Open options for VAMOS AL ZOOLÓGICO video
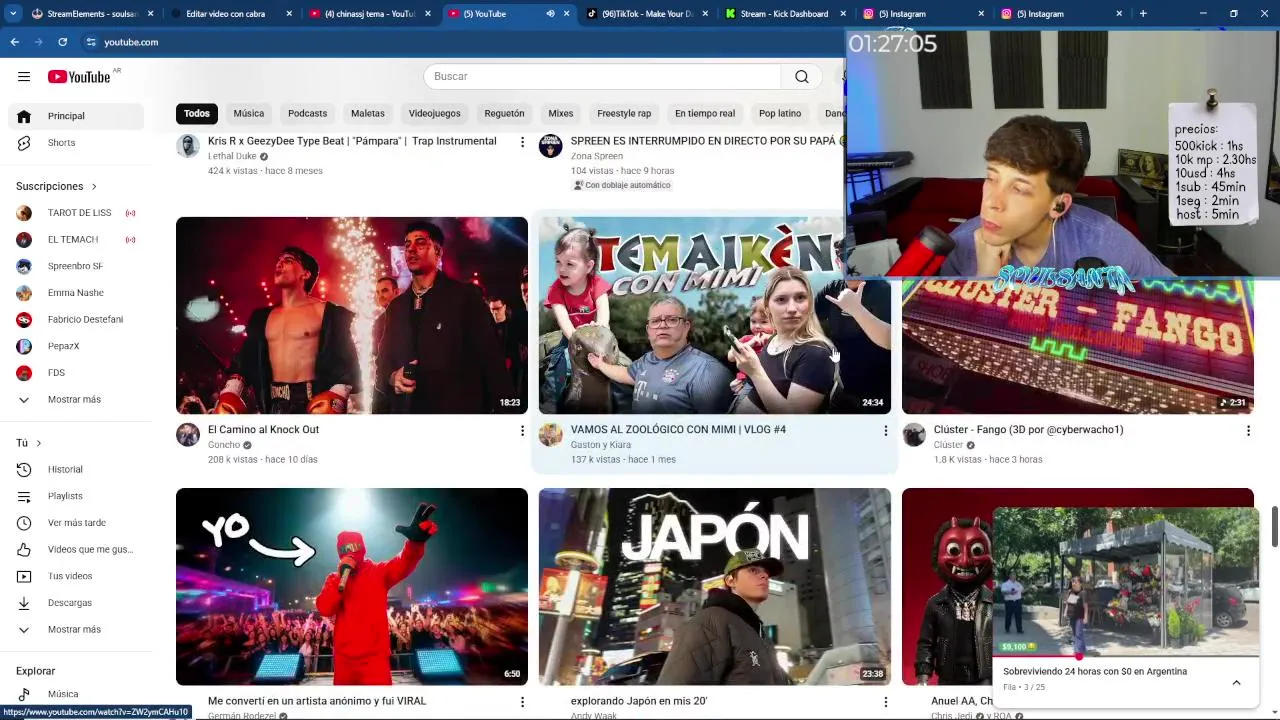This screenshot has height=720, width=1280. tap(885, 430)
